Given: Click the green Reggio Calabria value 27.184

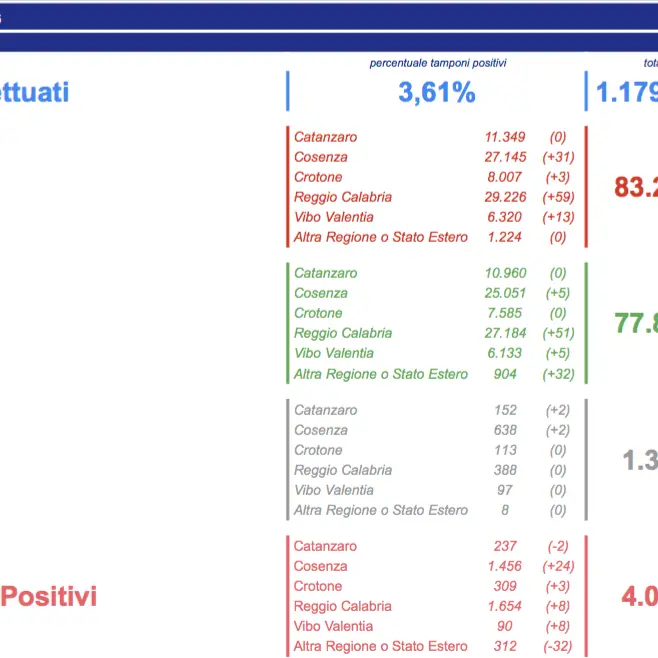Looking at the screenshot, I should (505, 333).
